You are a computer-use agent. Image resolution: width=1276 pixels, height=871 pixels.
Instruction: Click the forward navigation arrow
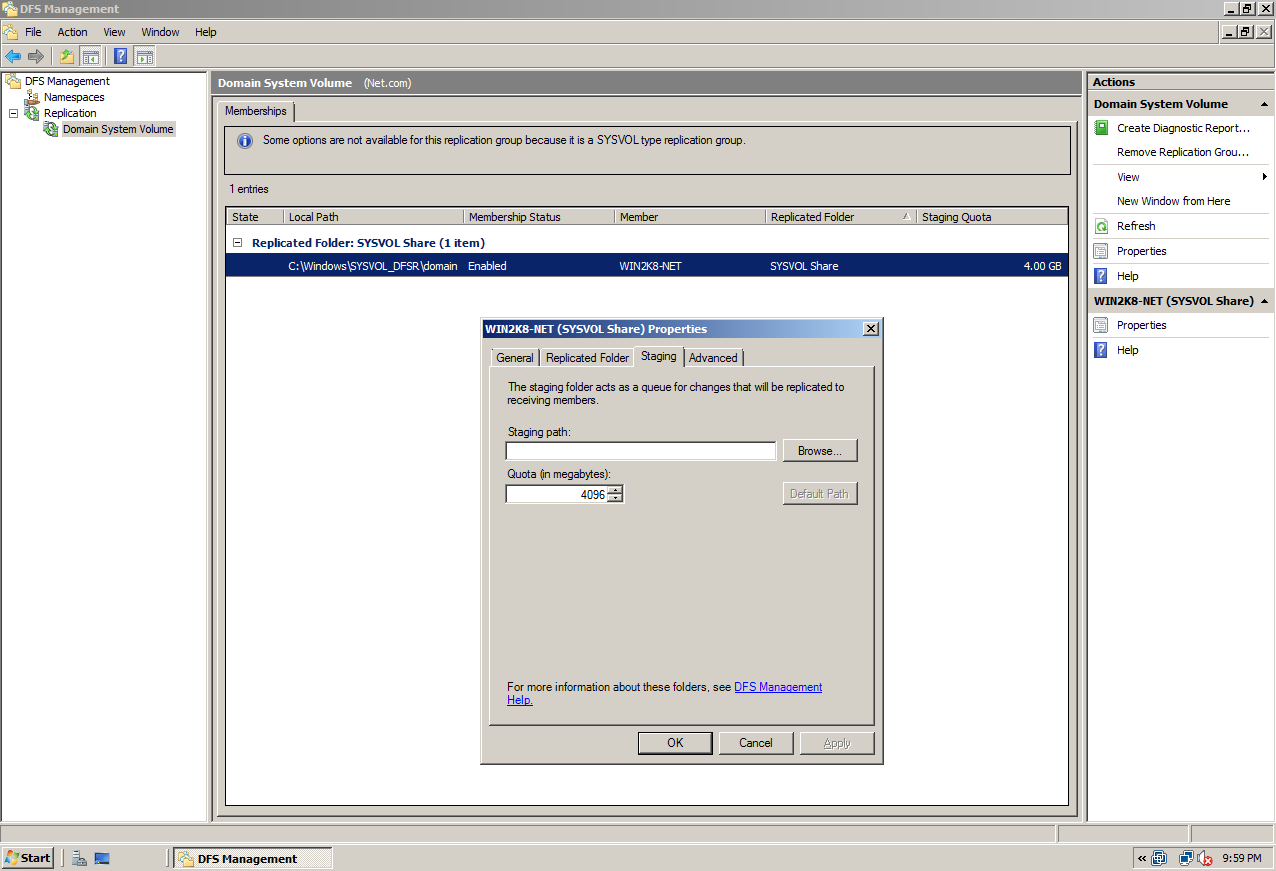click(x=36, y=56)
